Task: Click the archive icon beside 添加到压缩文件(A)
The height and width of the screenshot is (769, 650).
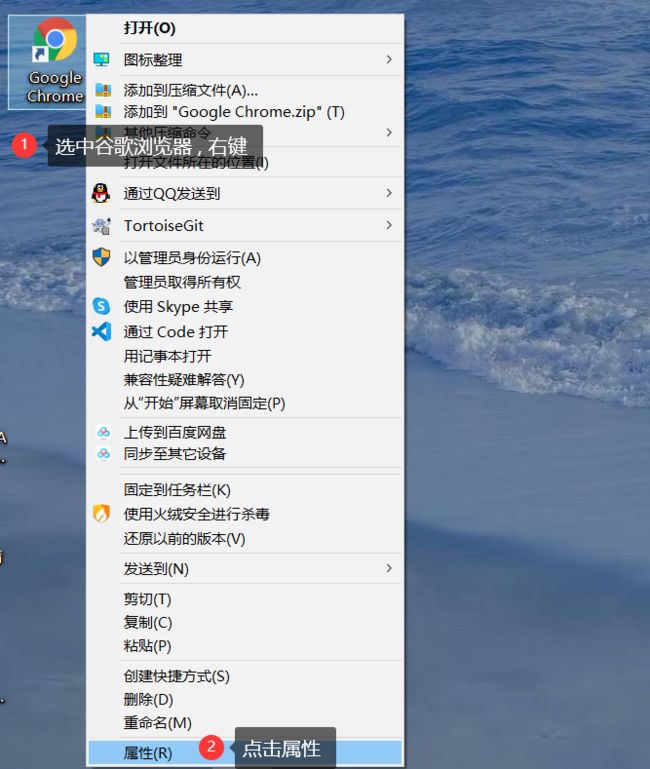Action: [x=103, y=90]
